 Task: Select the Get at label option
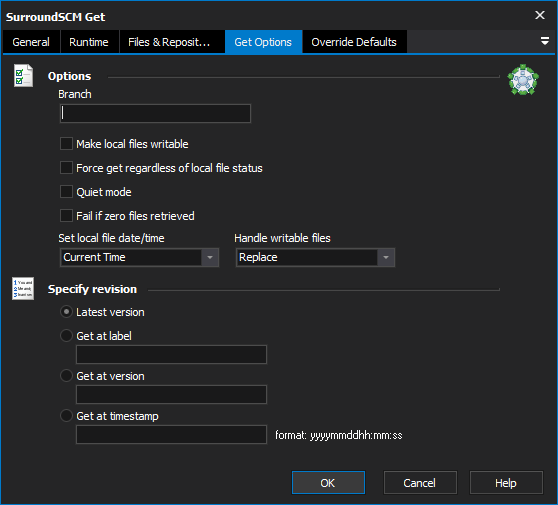click(x=67, y=336)
